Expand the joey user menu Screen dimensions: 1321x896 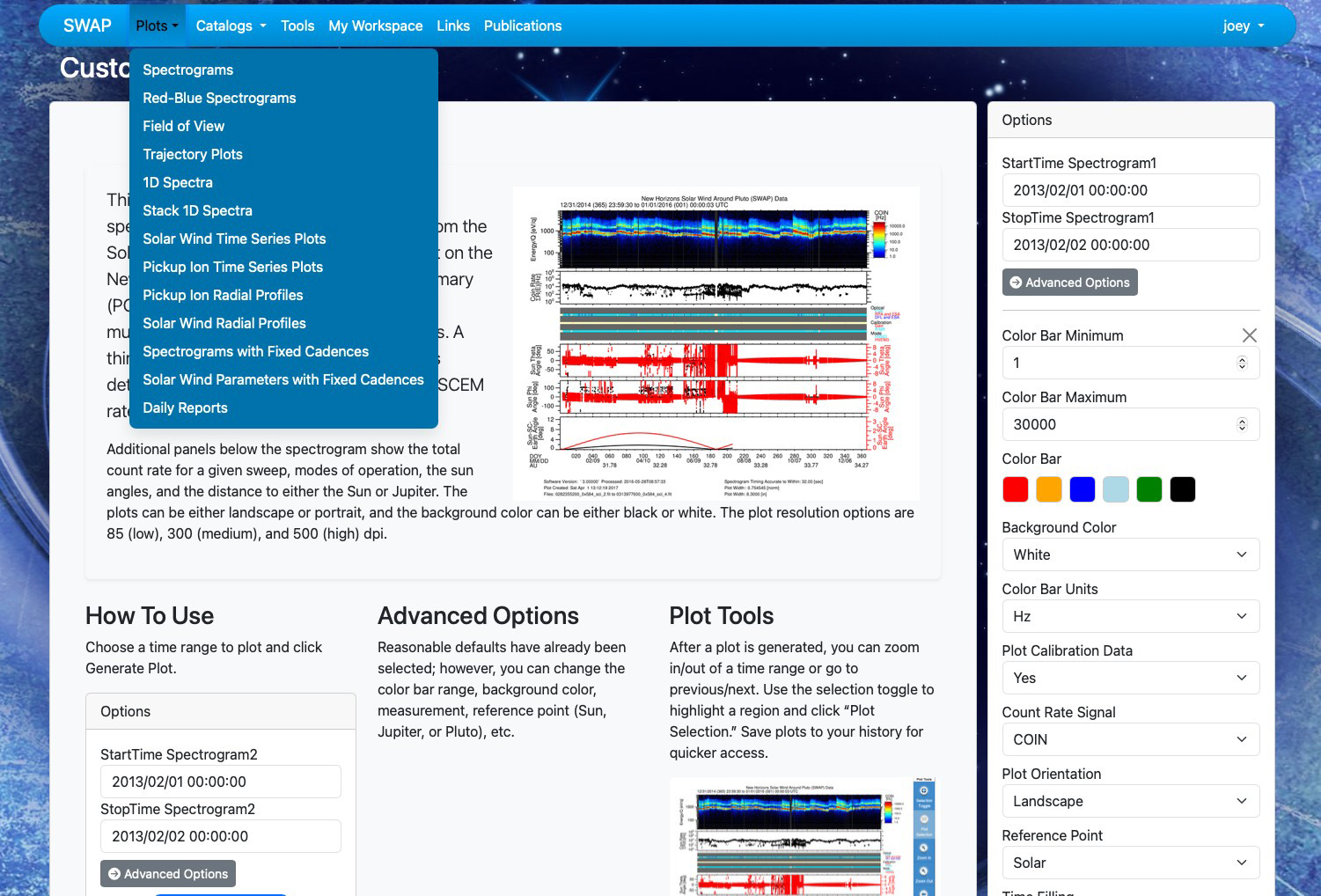[x=1242, y=26]
